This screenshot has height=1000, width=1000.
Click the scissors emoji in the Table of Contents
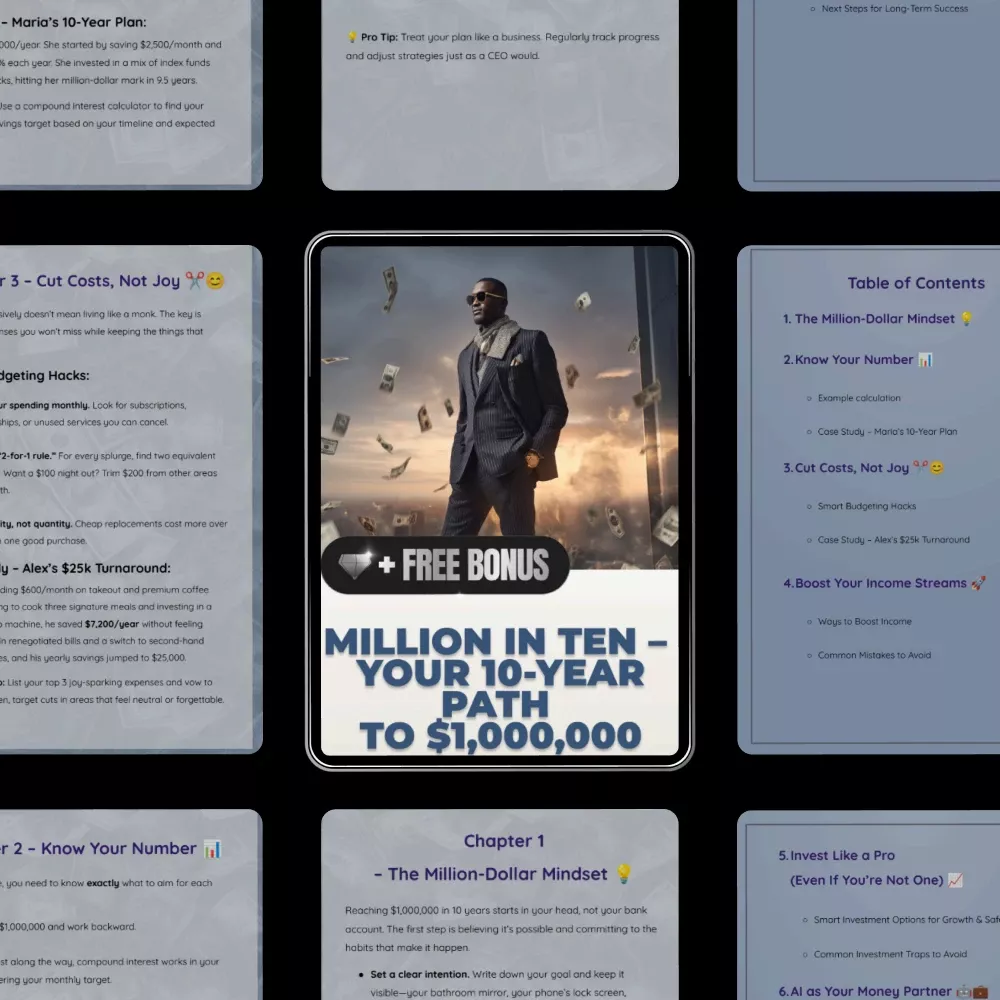920,467
